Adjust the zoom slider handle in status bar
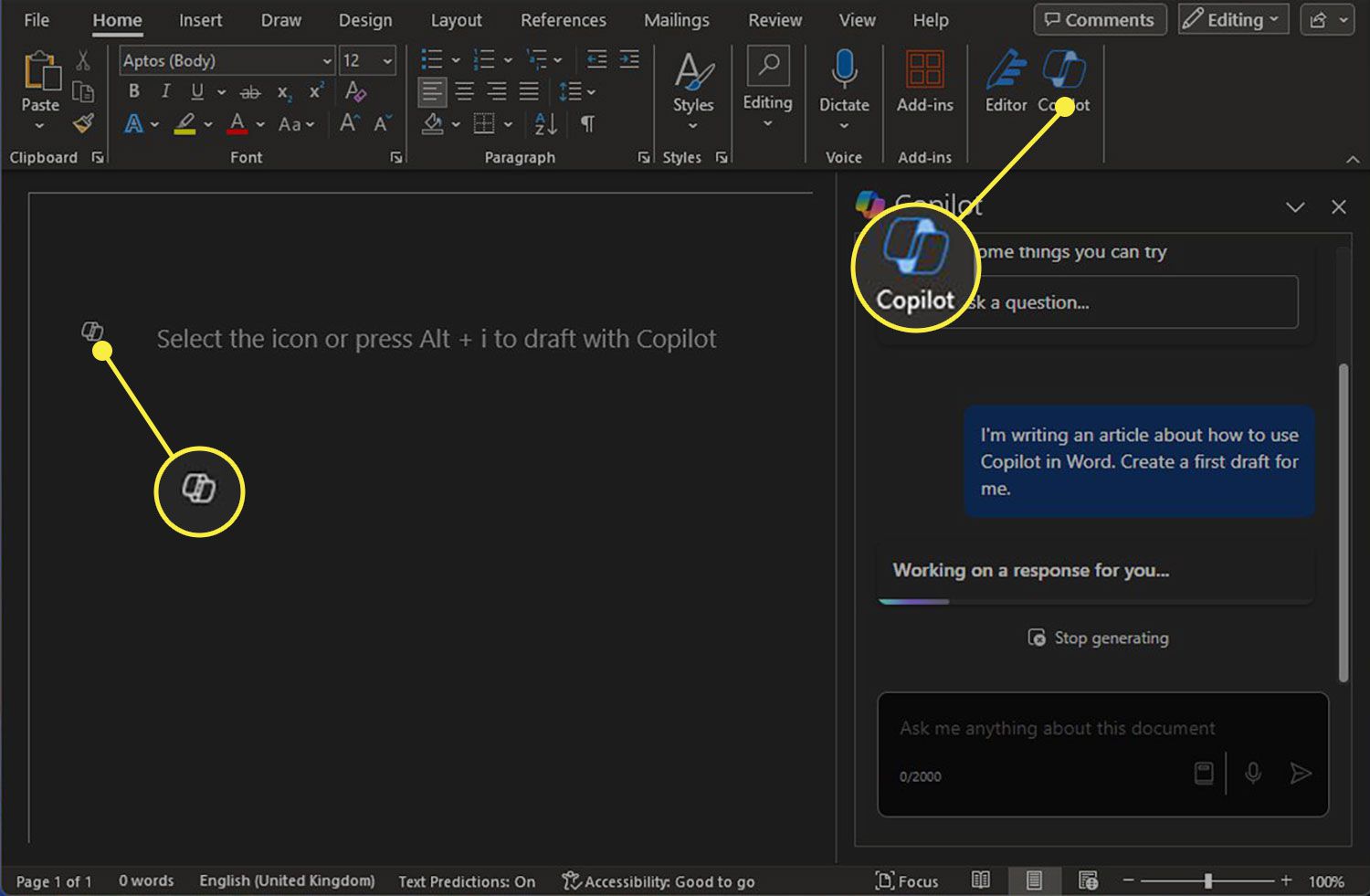 tap(1207, 880)
